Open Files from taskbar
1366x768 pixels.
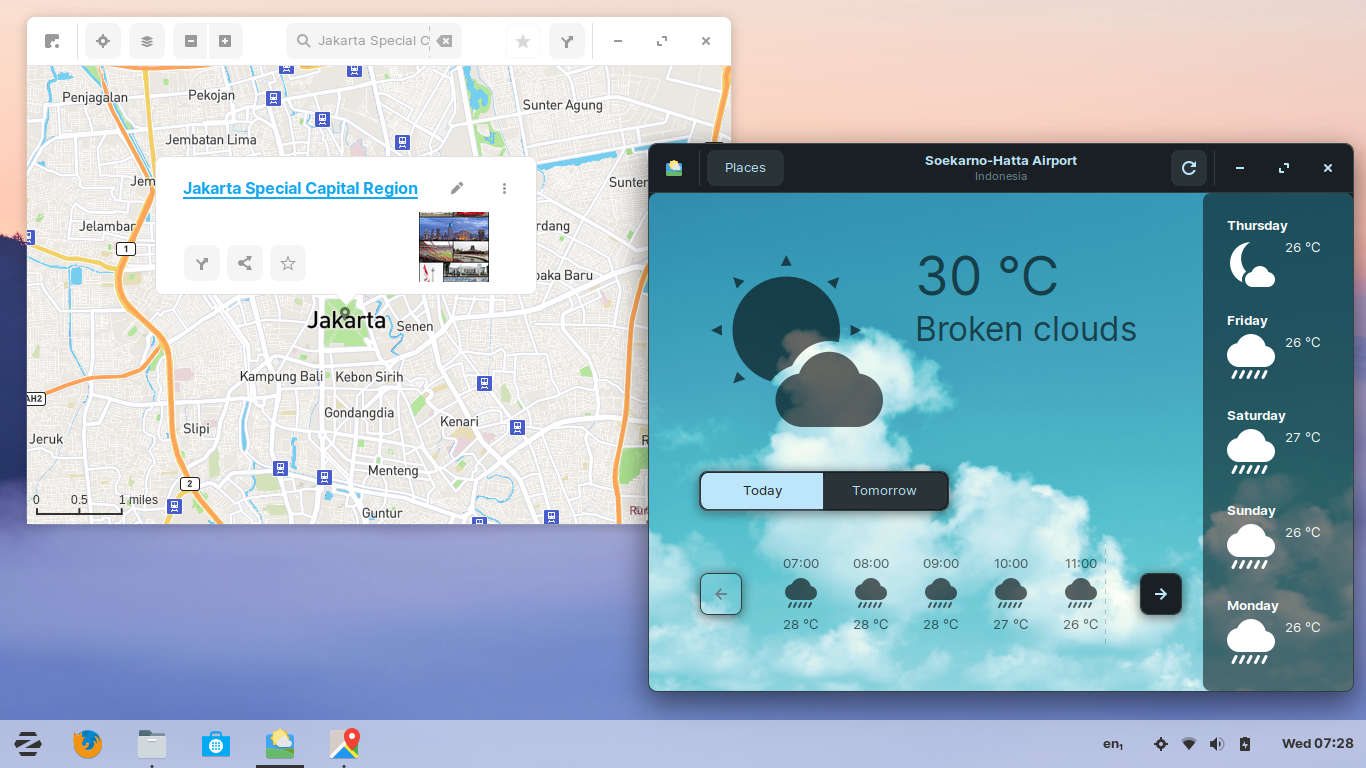152,744
